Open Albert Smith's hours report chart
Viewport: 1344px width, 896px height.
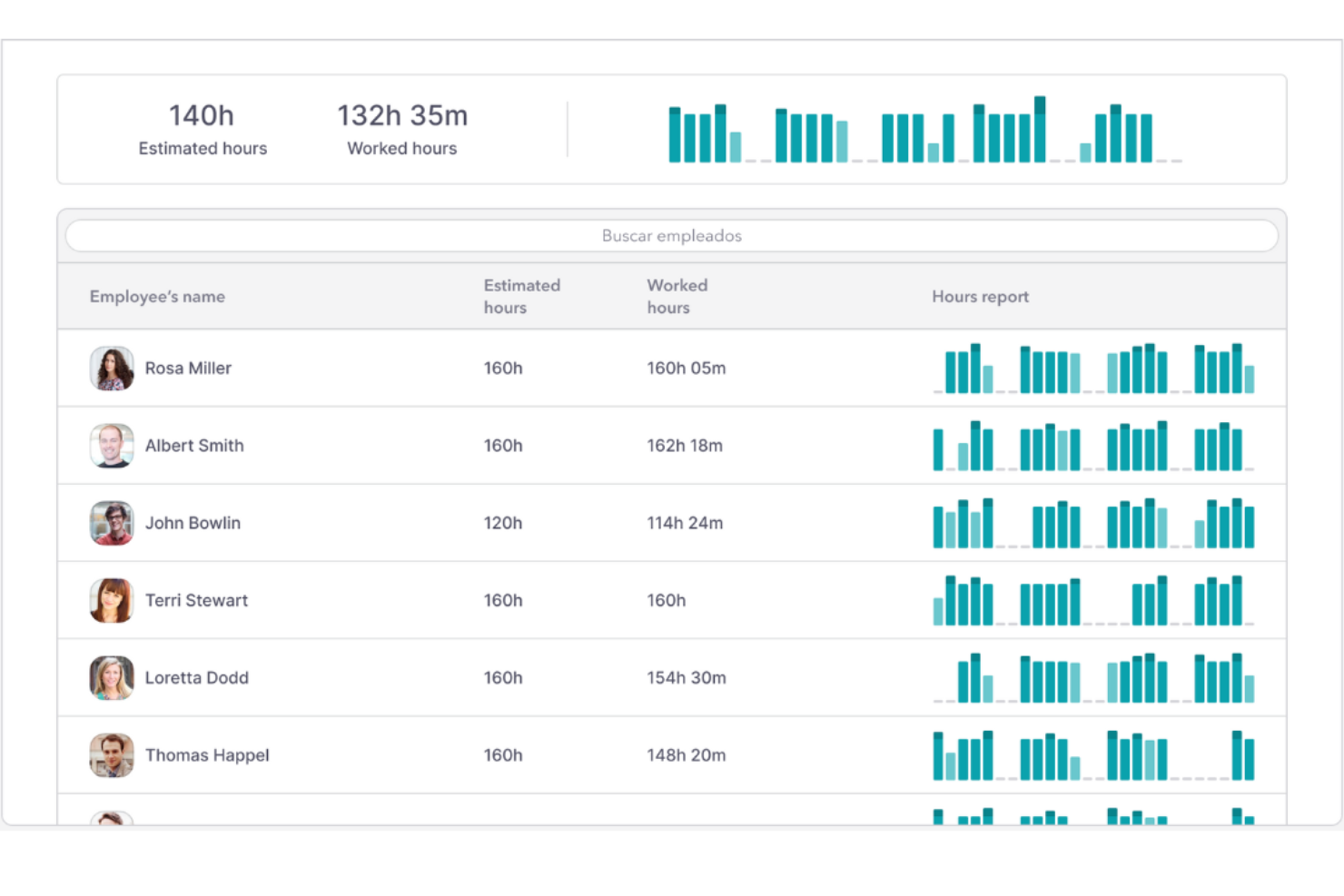[x=1093, y=446]
